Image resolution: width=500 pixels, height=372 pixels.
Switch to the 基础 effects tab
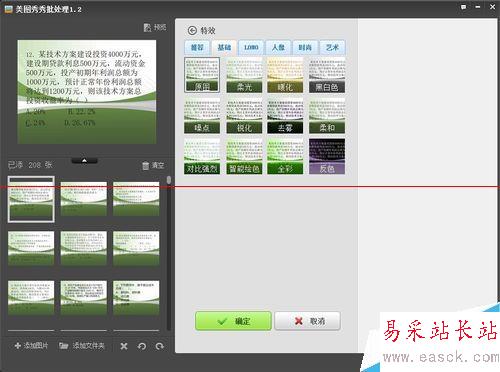click(224, 47)
